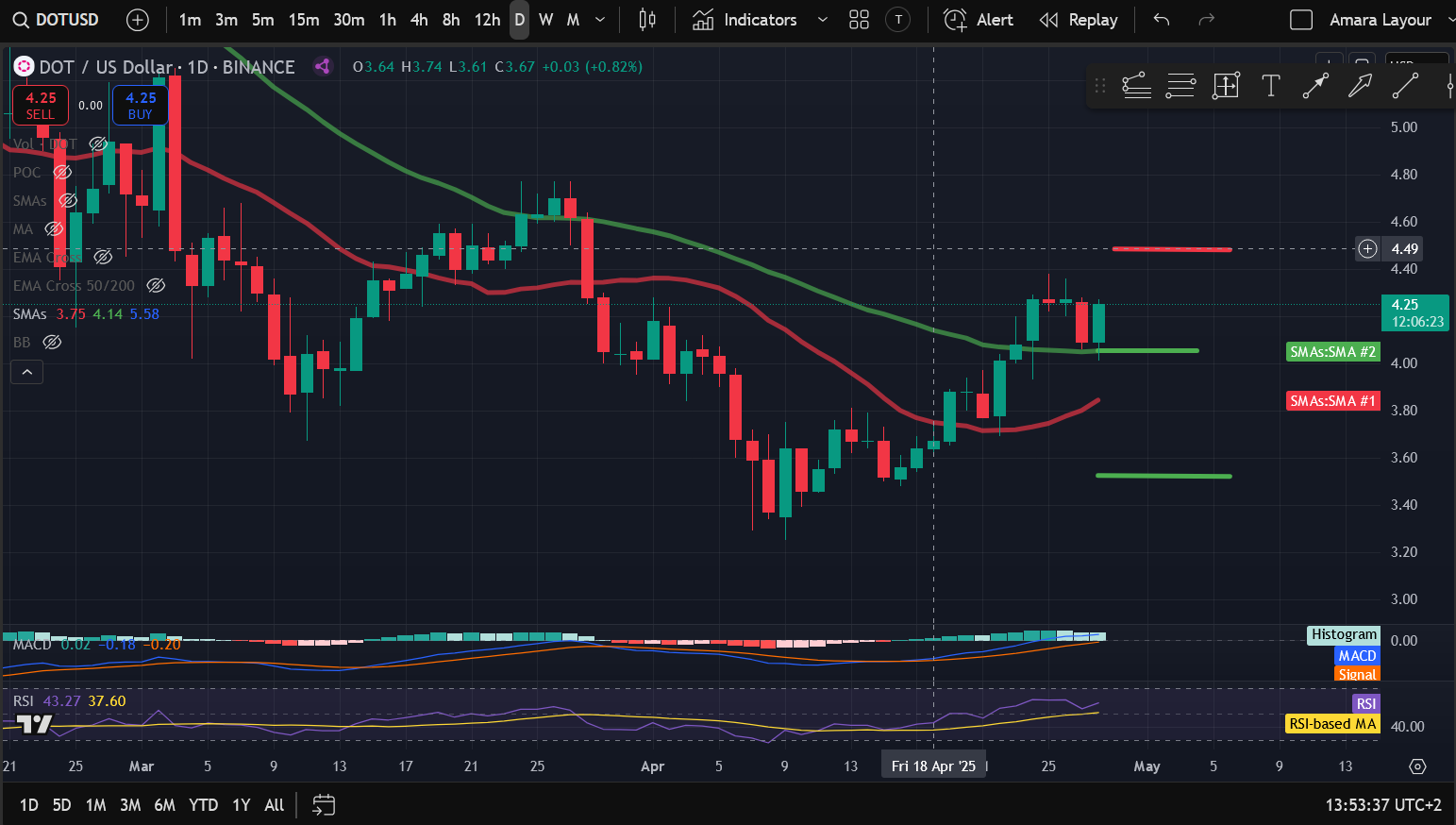Image resolution: width=1456 pixels, height=825 pixels.
Task: Show the POC indicator
Action: (x=62, y=172)
